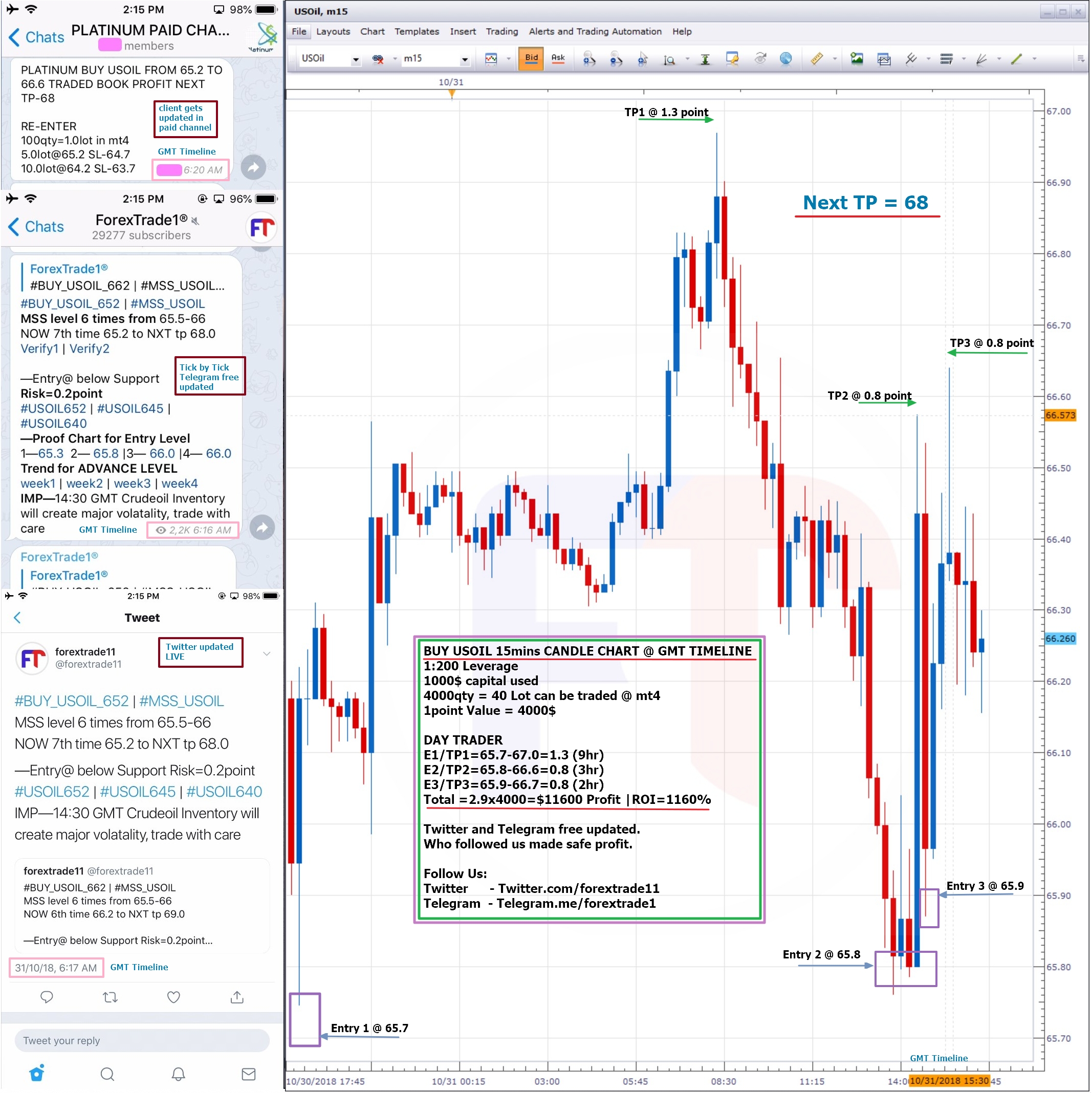Open the Trading menu
Image resolution: width=1092 pixels, height=1093 pixels.
pos(501,32)
